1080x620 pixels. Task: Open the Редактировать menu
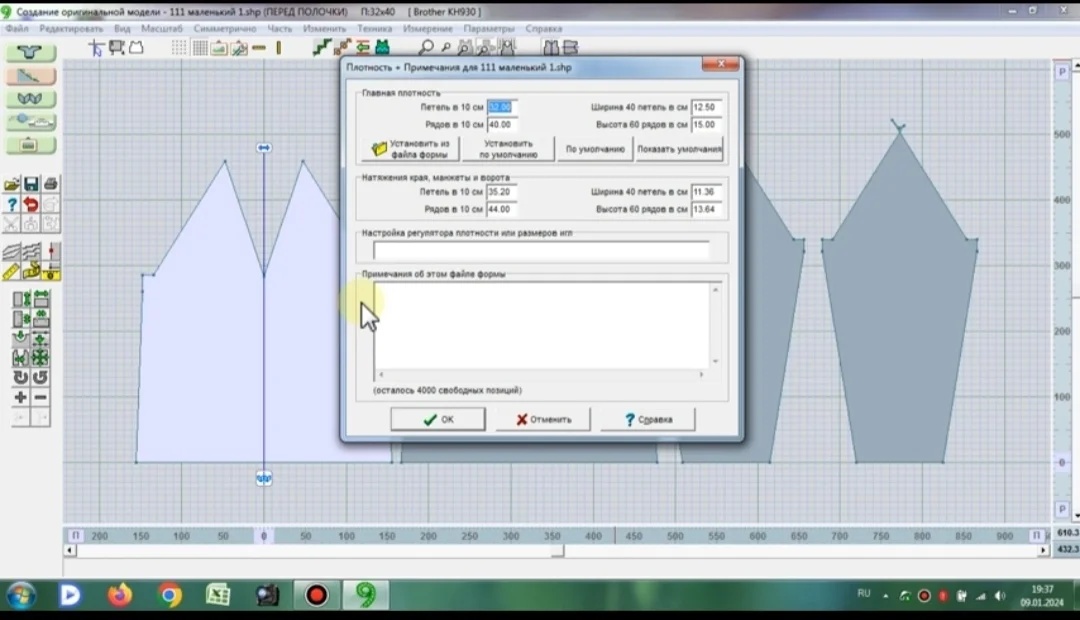(71, 29)
